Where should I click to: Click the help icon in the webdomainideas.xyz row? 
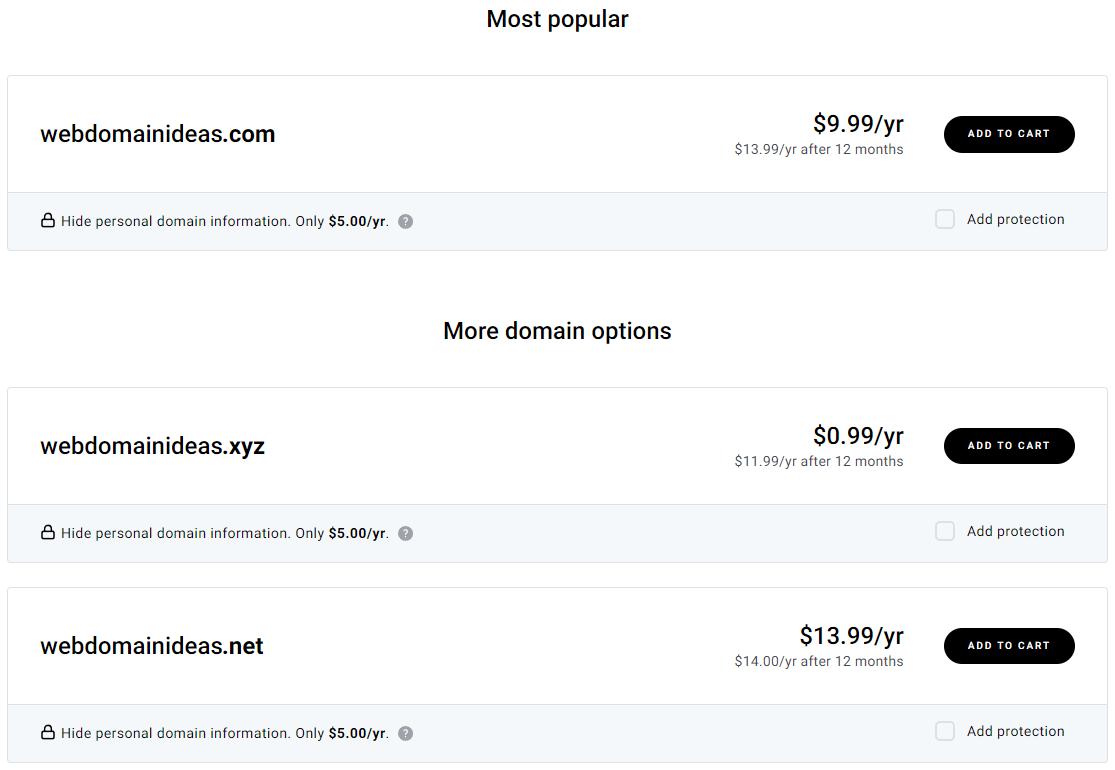point(405,534)
